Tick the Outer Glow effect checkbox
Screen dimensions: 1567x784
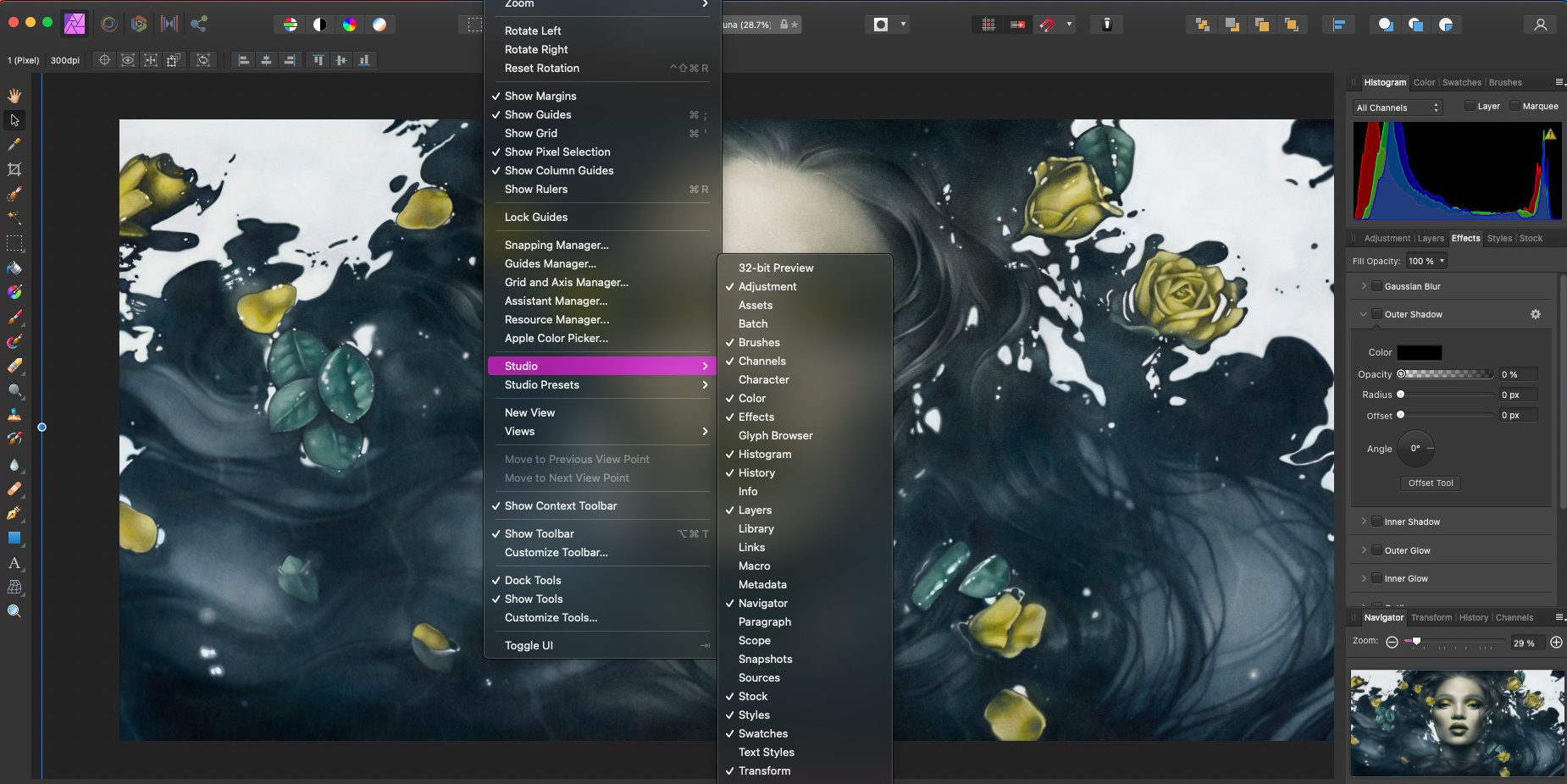tap(1376, 550)
